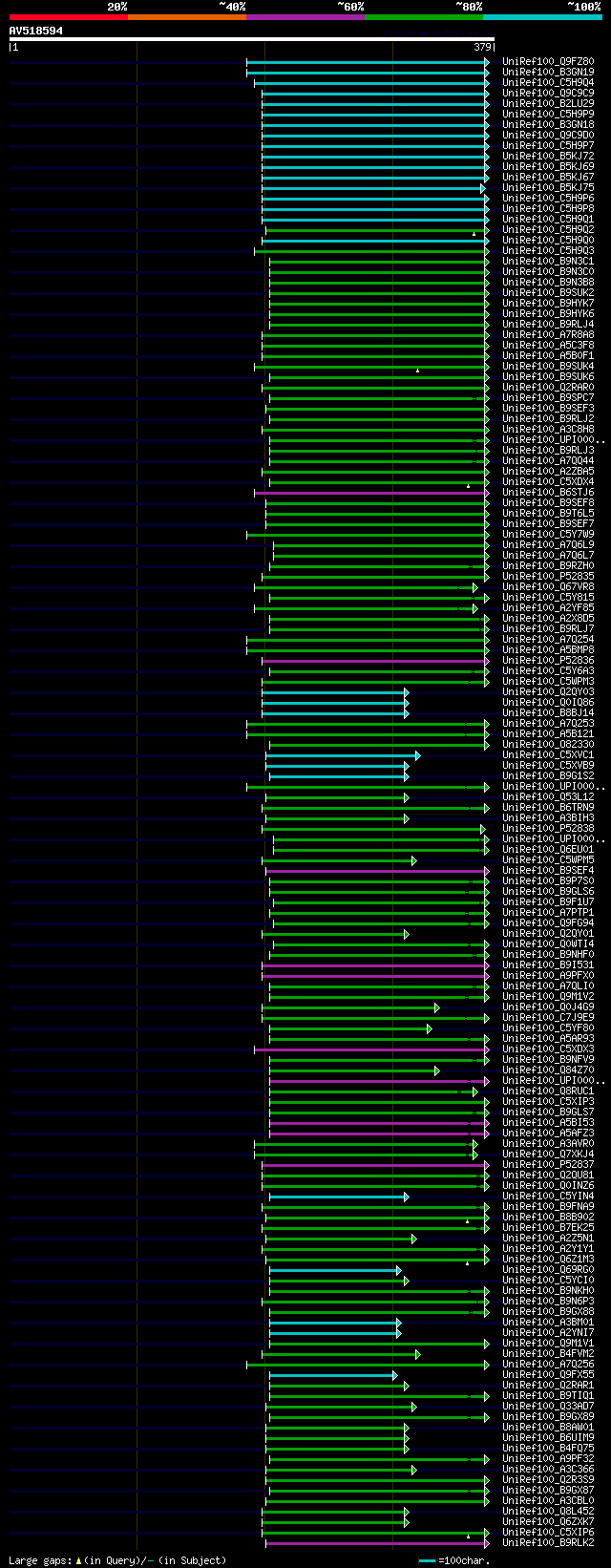Select the UniRef100_Q2QY01 label
This screenshot has width=611, height=1568.
coord(548,934)
